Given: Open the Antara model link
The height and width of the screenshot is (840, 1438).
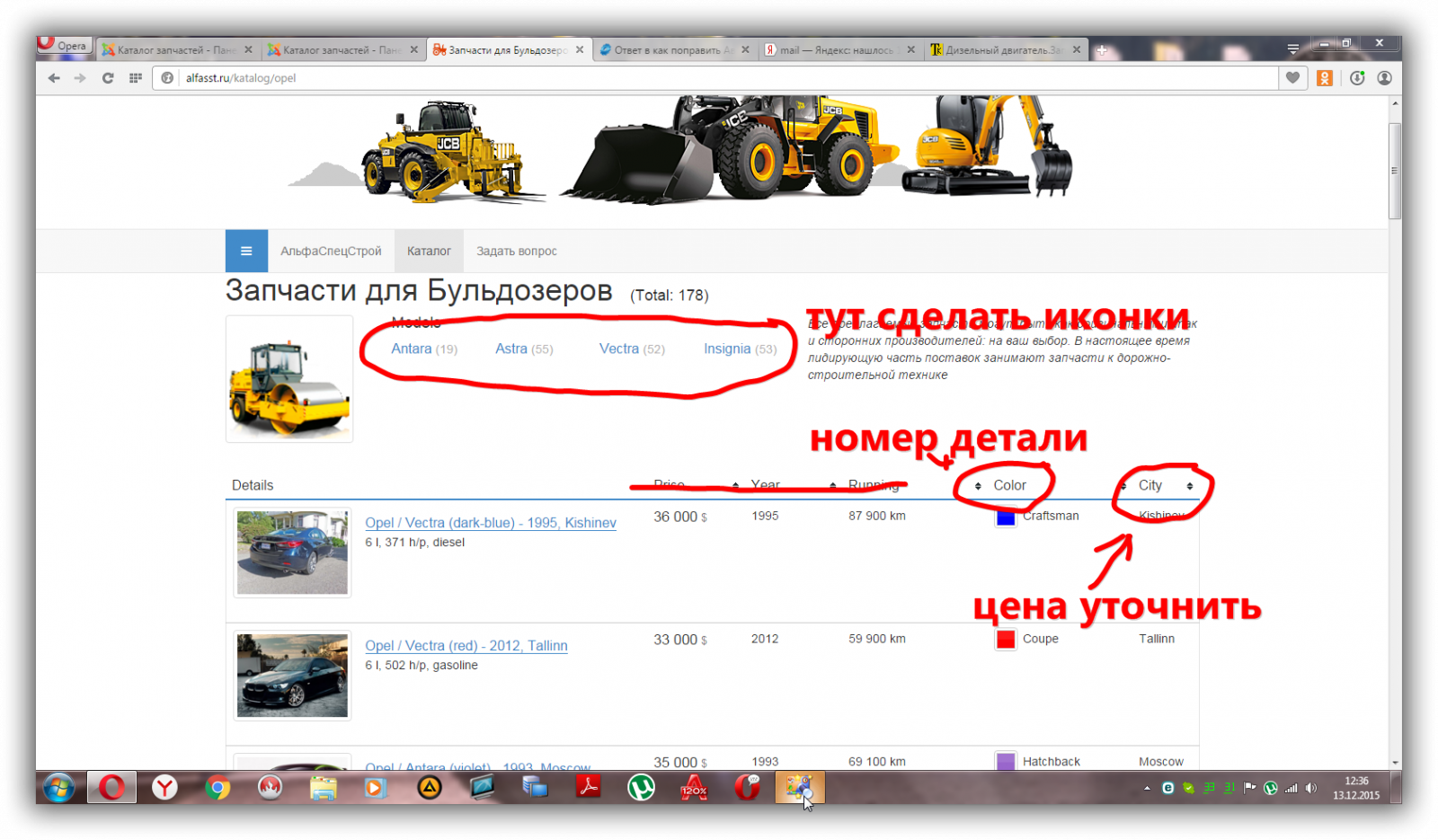Looking at the screenshot, I should tap(412, 349).
